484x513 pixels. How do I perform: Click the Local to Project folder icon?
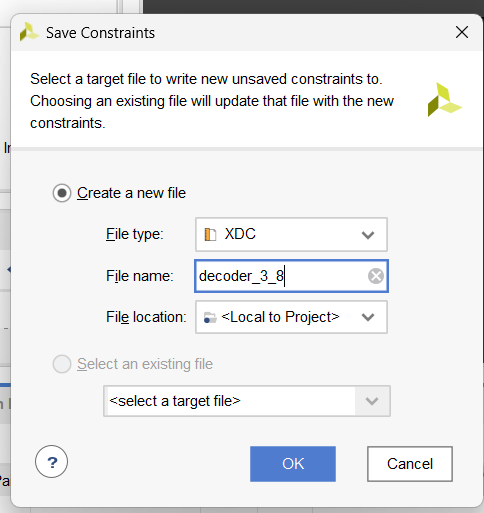point(210,317)
